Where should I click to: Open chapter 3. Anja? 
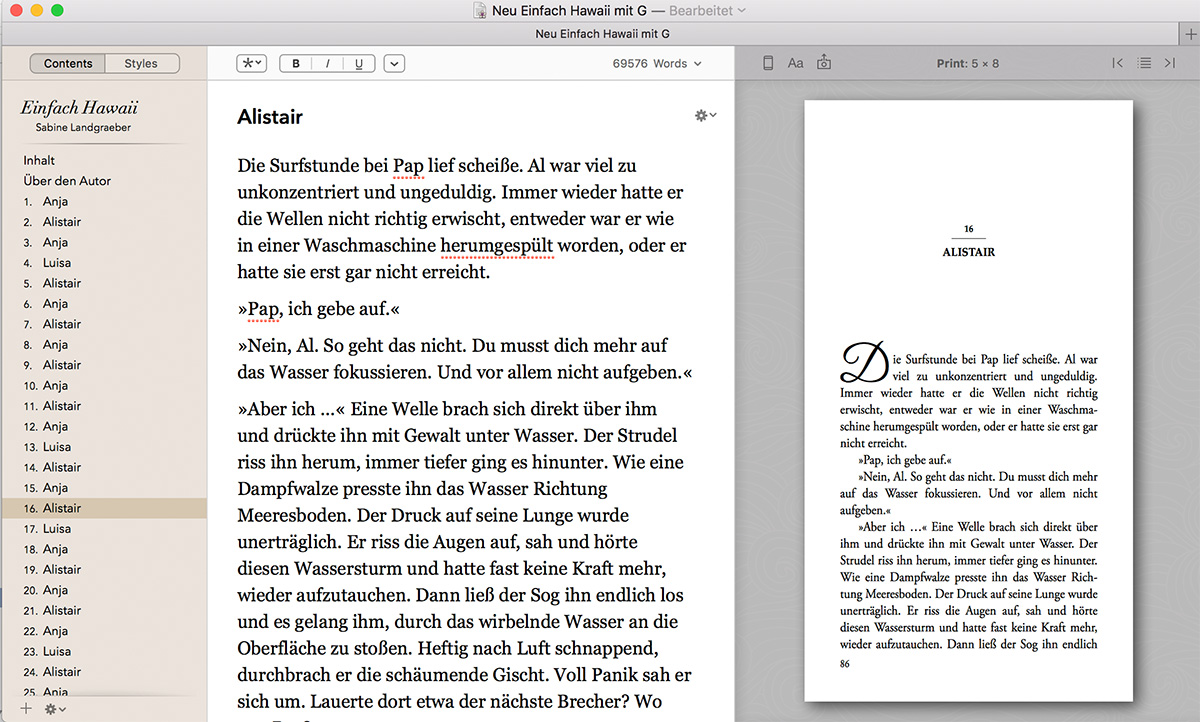coord(103,242)
